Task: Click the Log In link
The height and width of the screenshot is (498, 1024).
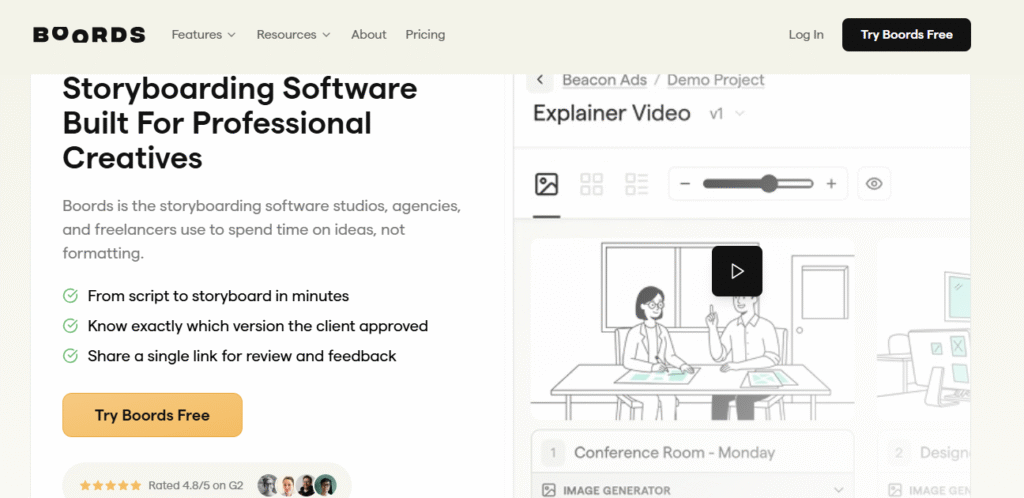Action: (x=805, y=35)
